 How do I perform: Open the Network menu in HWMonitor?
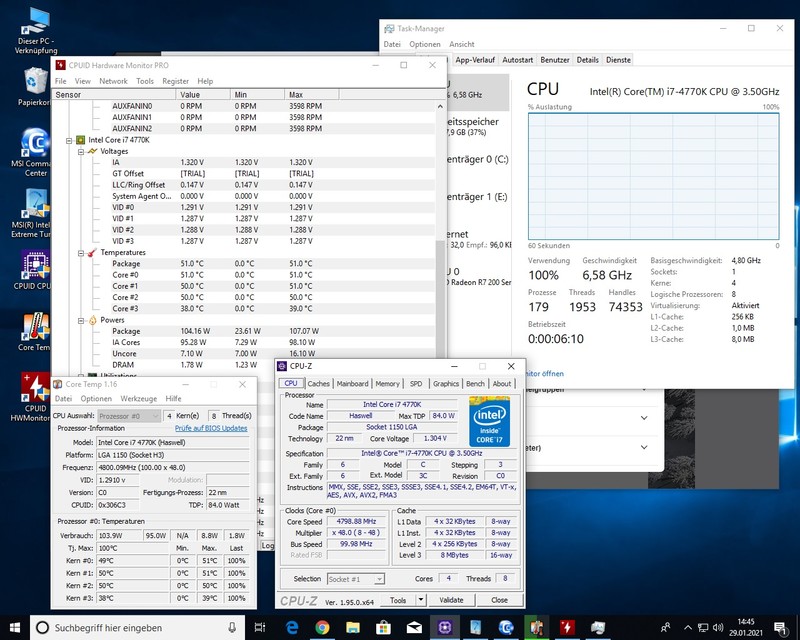(113, 81)
